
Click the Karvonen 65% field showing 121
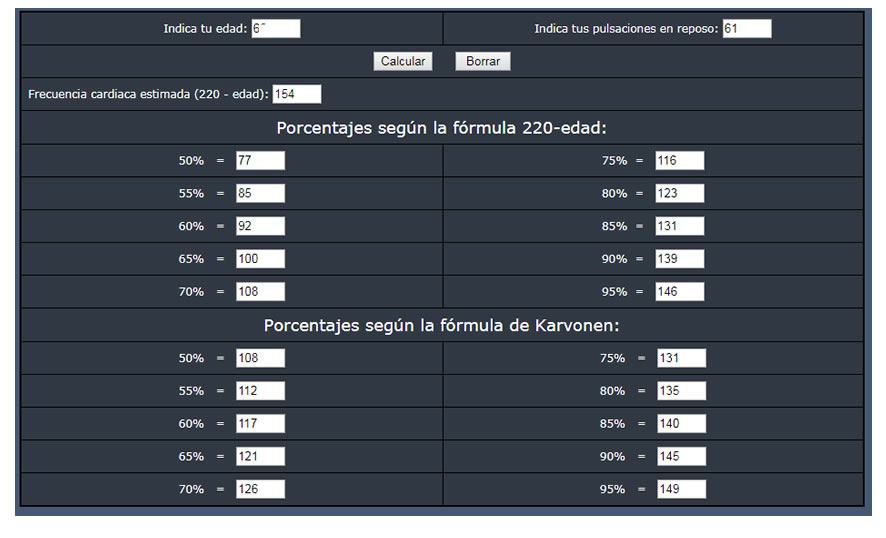point(260,457)
